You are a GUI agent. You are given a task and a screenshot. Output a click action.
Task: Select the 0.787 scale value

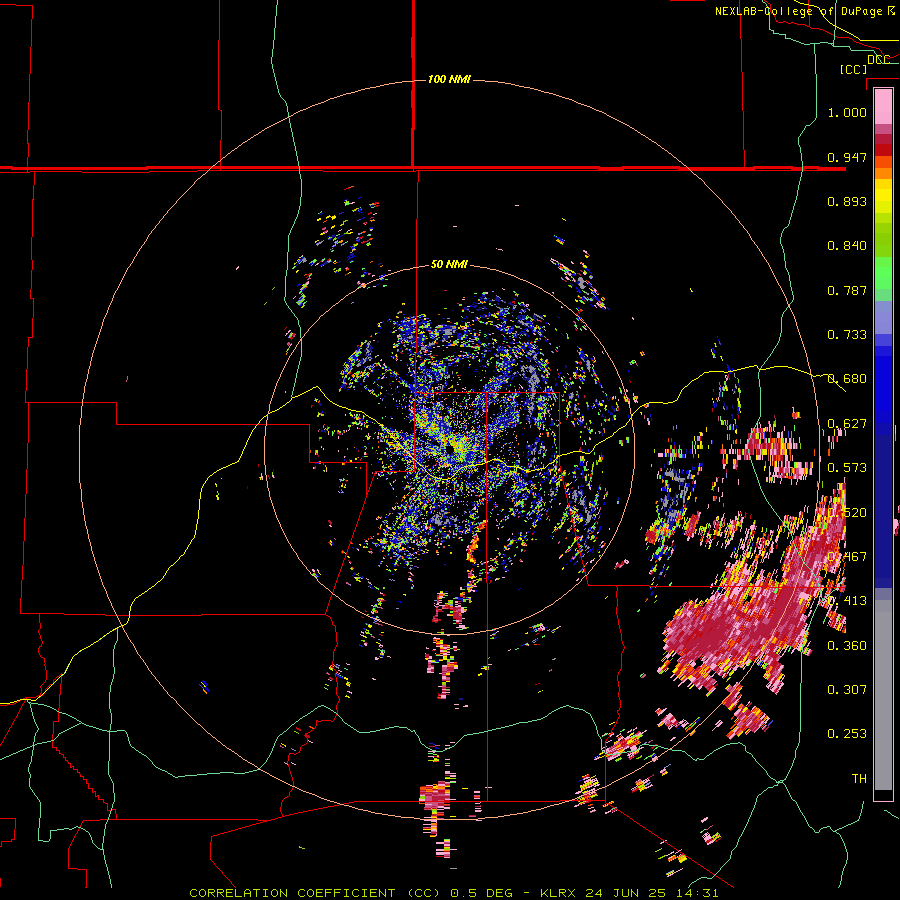coord(847,290)
